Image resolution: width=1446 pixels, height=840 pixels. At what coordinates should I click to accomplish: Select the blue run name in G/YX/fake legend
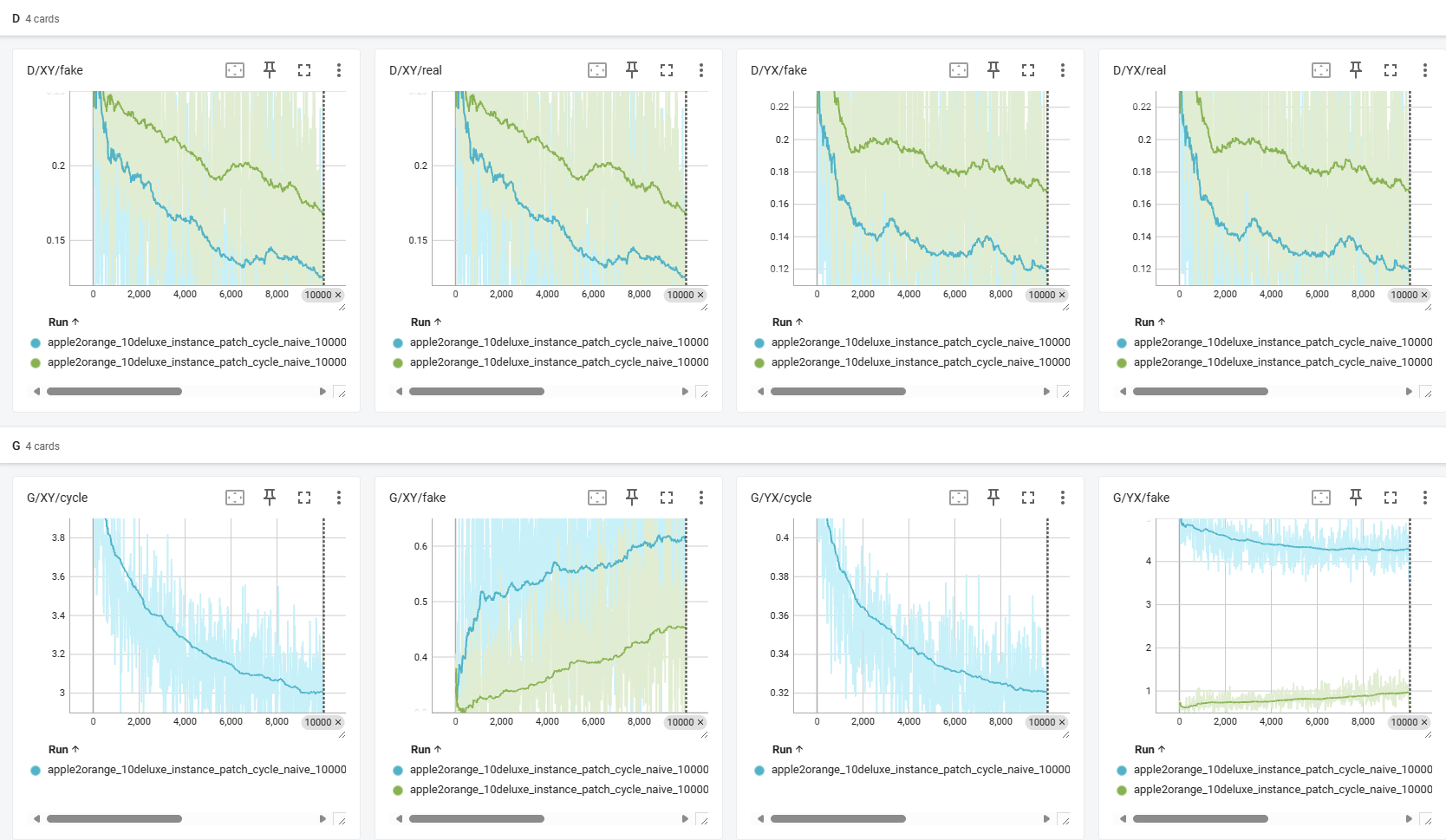point(1283,770)
